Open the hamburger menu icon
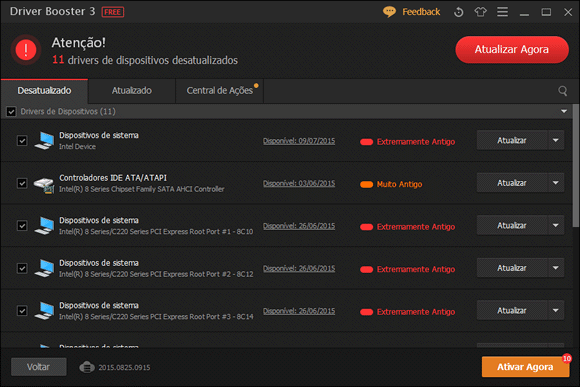580x387 pixels. point(502,12)
